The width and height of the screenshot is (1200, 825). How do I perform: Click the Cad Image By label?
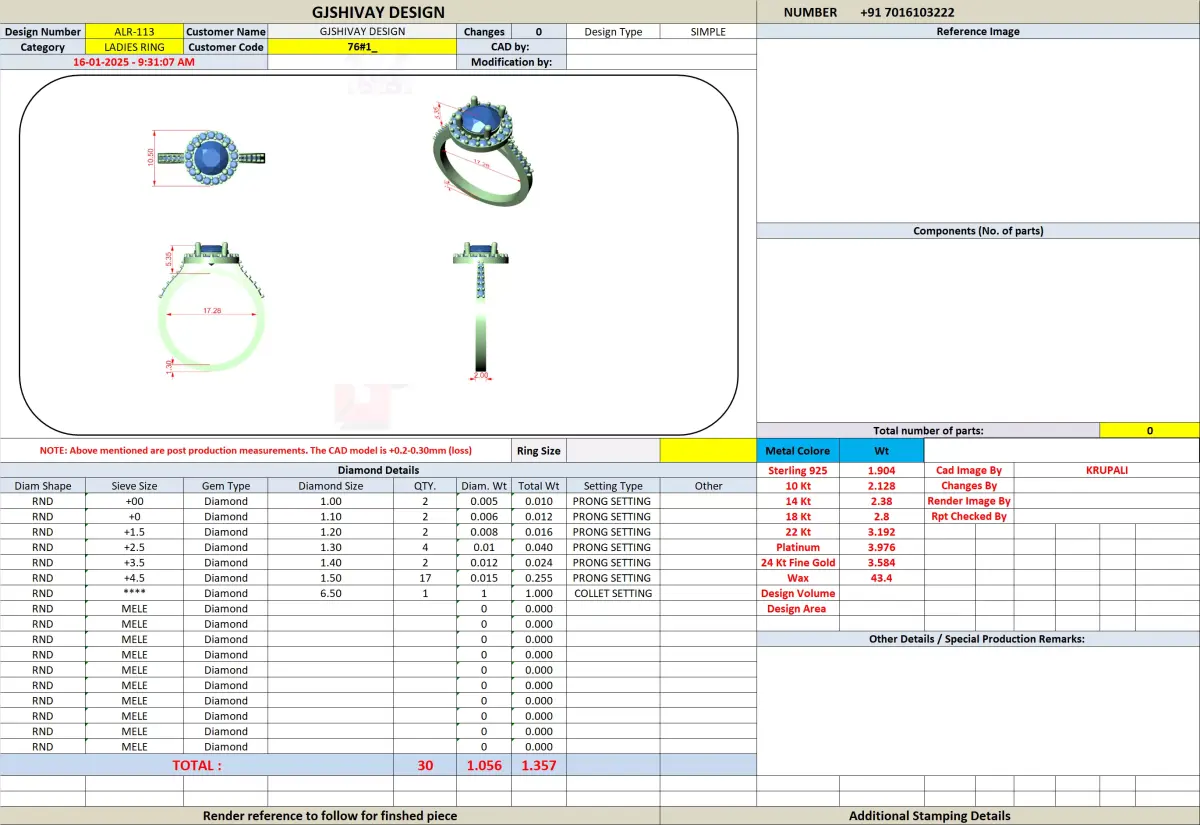coord(968,470)
